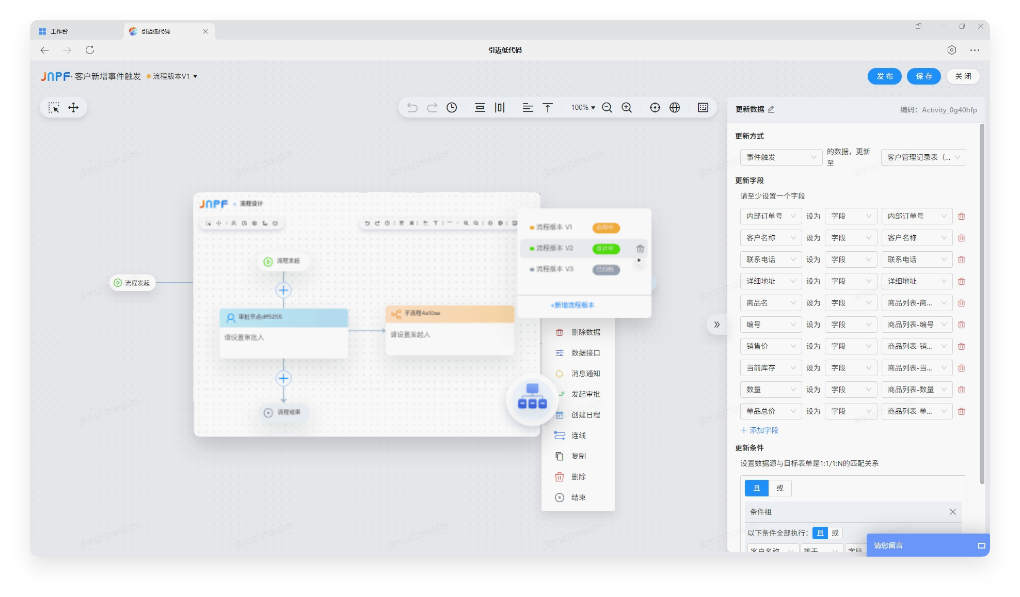Delete the 内部订单号 field row
The image size is (1020, 597).
coord(961,216)
